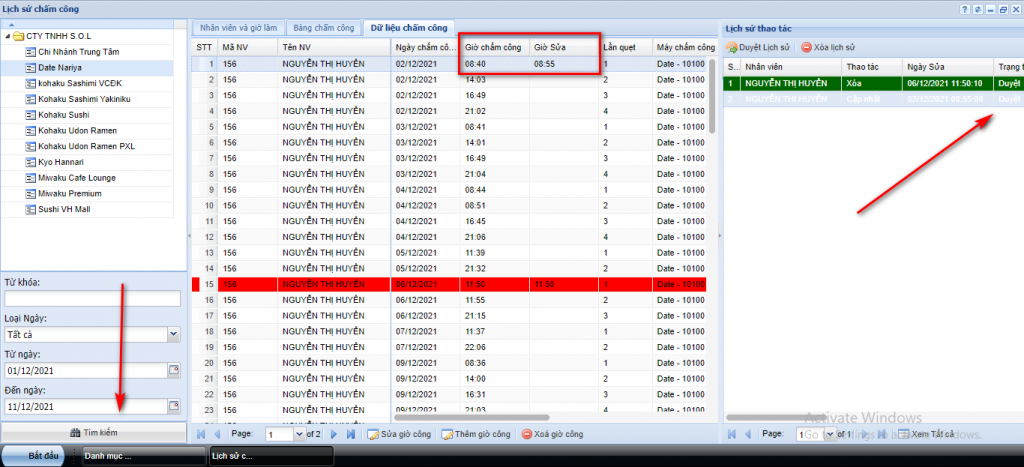
Task: Sort by Mã NV column header
Action: pos(248,47)
